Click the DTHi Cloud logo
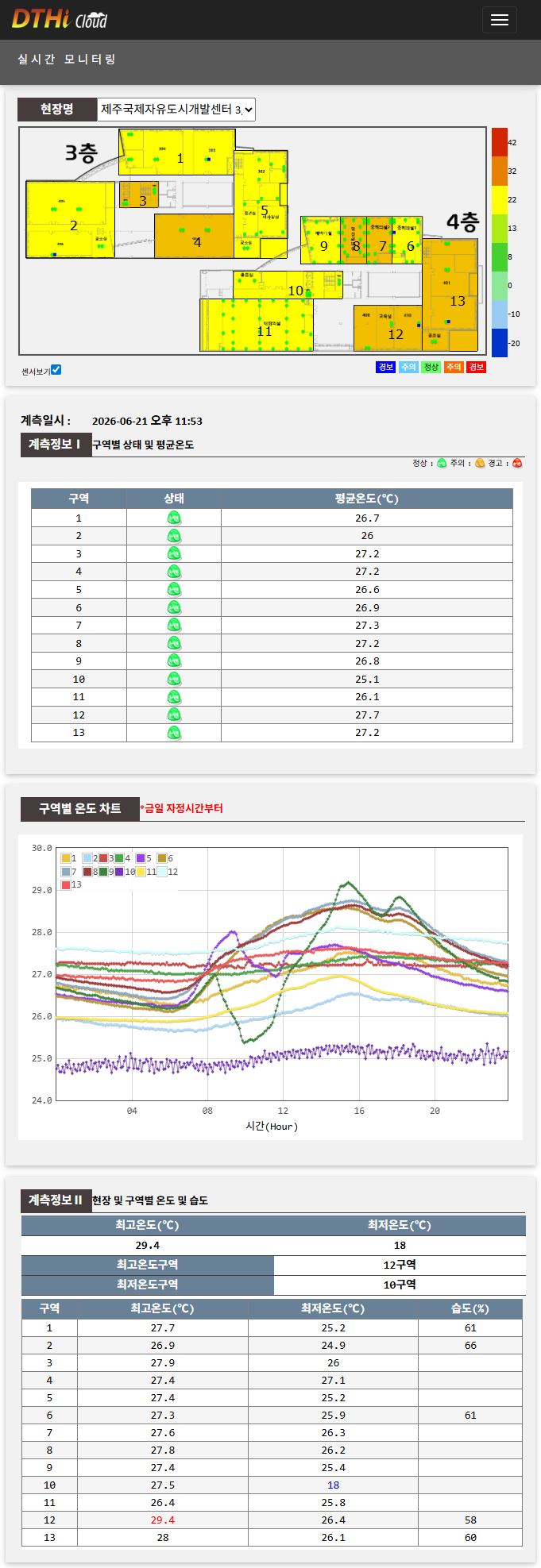The image size is (541, 1568). point(60,19)
